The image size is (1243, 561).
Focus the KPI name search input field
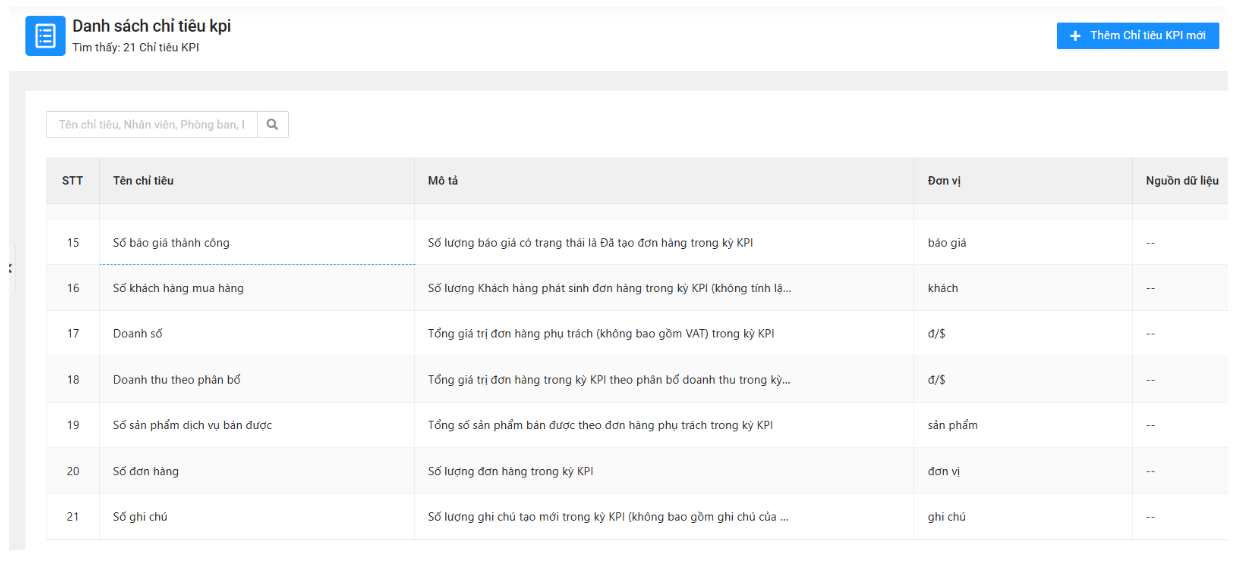click(x=152, y=124)
